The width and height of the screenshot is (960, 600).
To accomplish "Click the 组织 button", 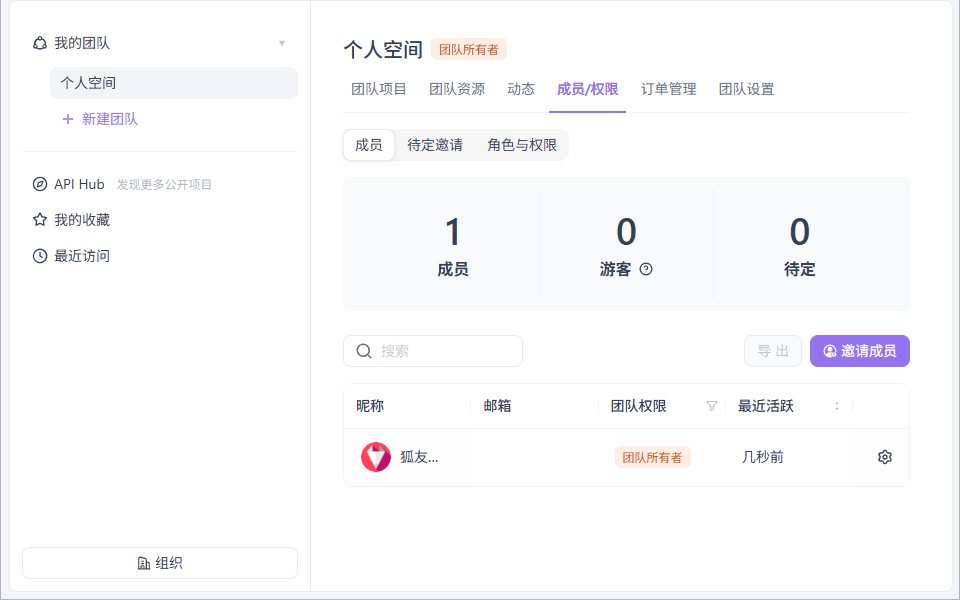I will click(160, 563).
